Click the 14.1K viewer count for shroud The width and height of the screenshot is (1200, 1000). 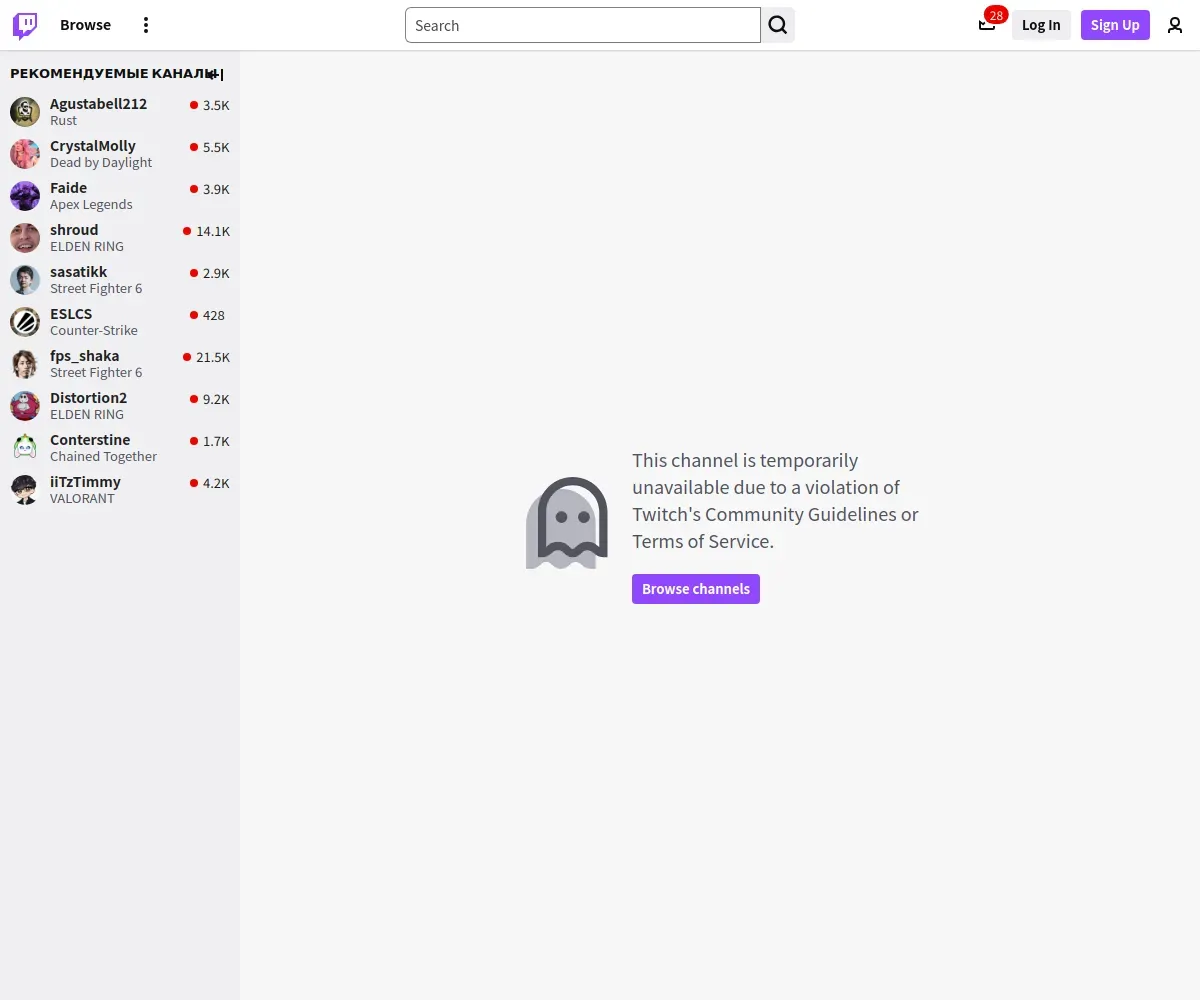tap(213, 231)
